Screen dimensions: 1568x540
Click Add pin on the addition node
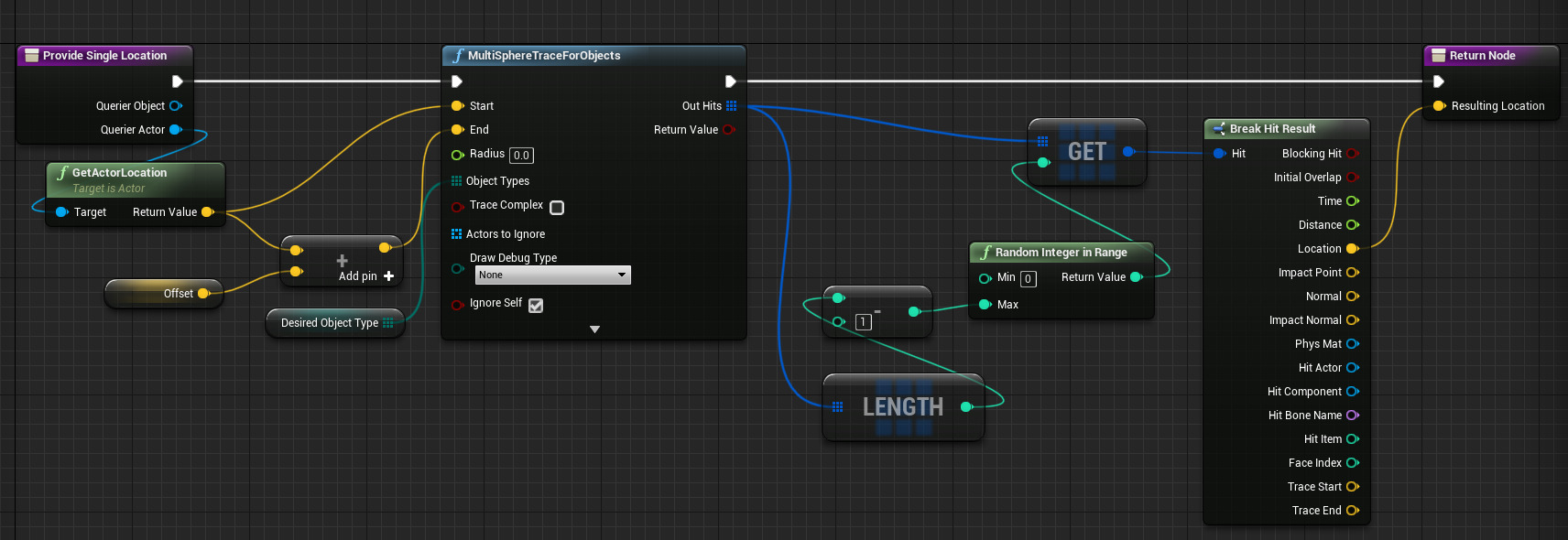tap(366, 275)
